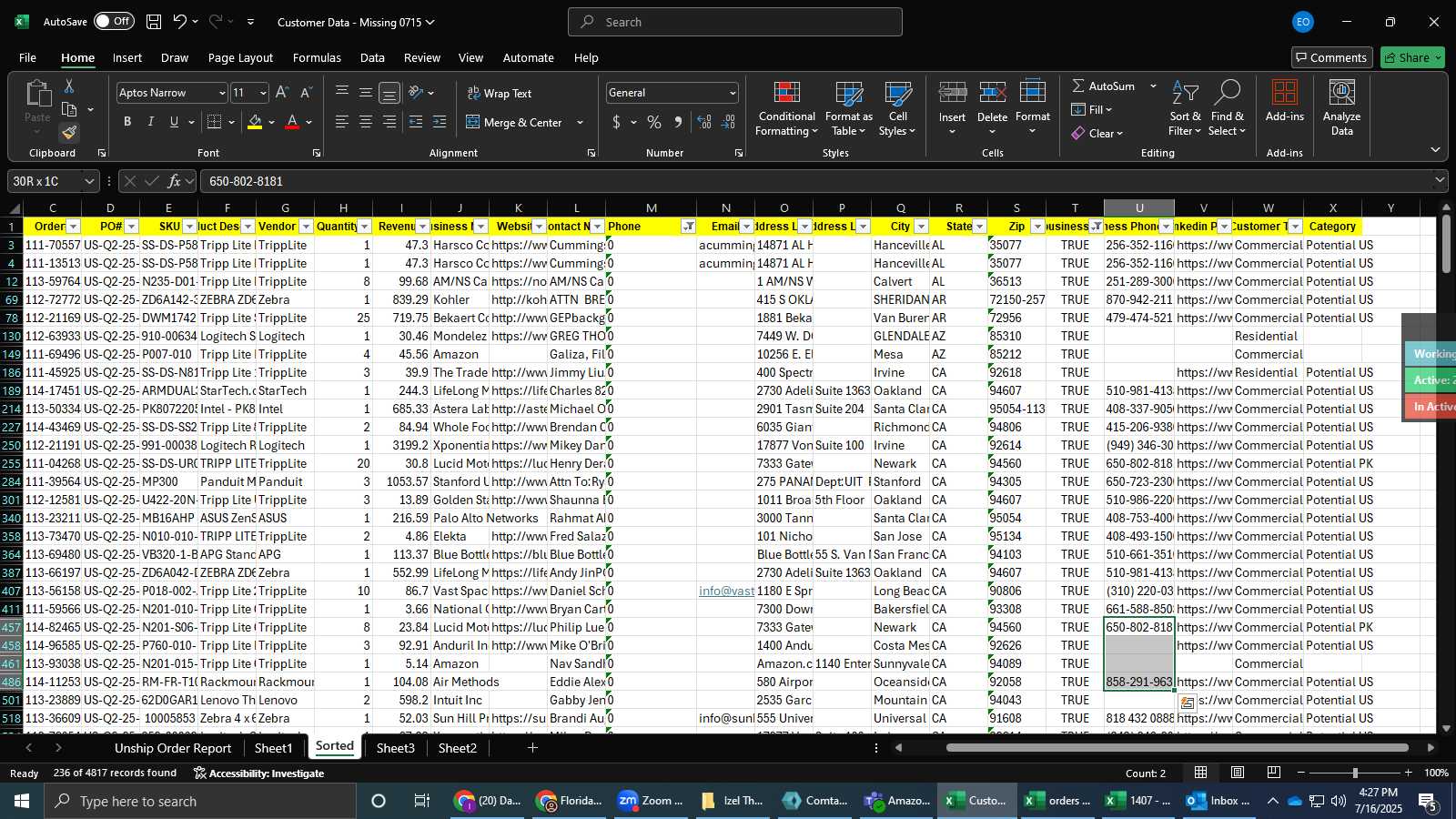1456x819 pixels.
Task: Activate the Format Painter brush
Action: point(69,133)
